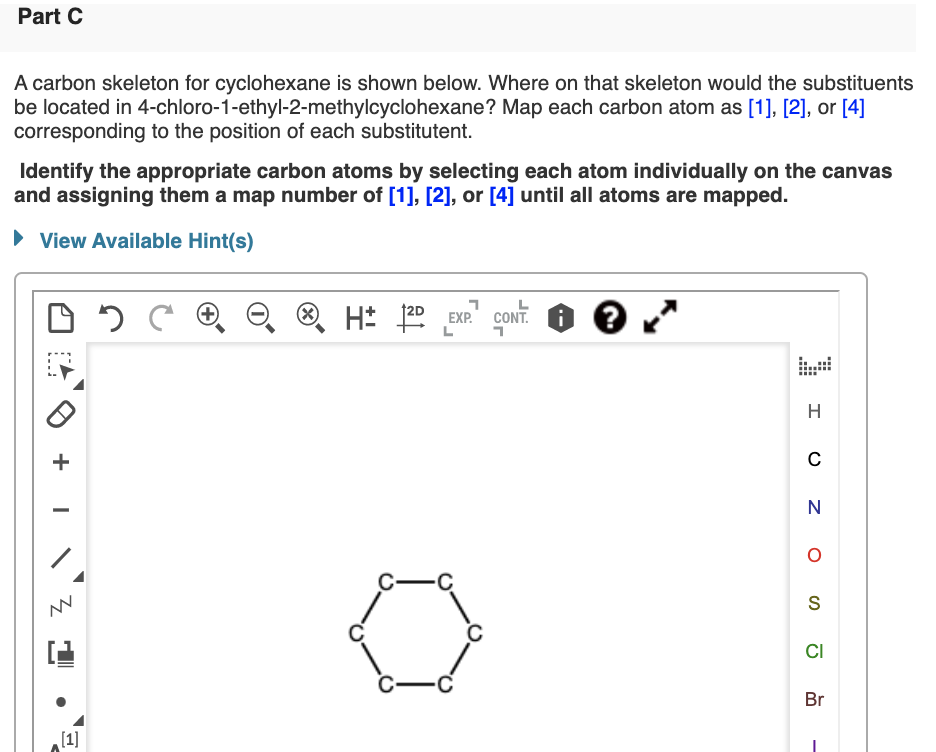
Task: Click the undo arrow icon
Action: tap(110, 318)
